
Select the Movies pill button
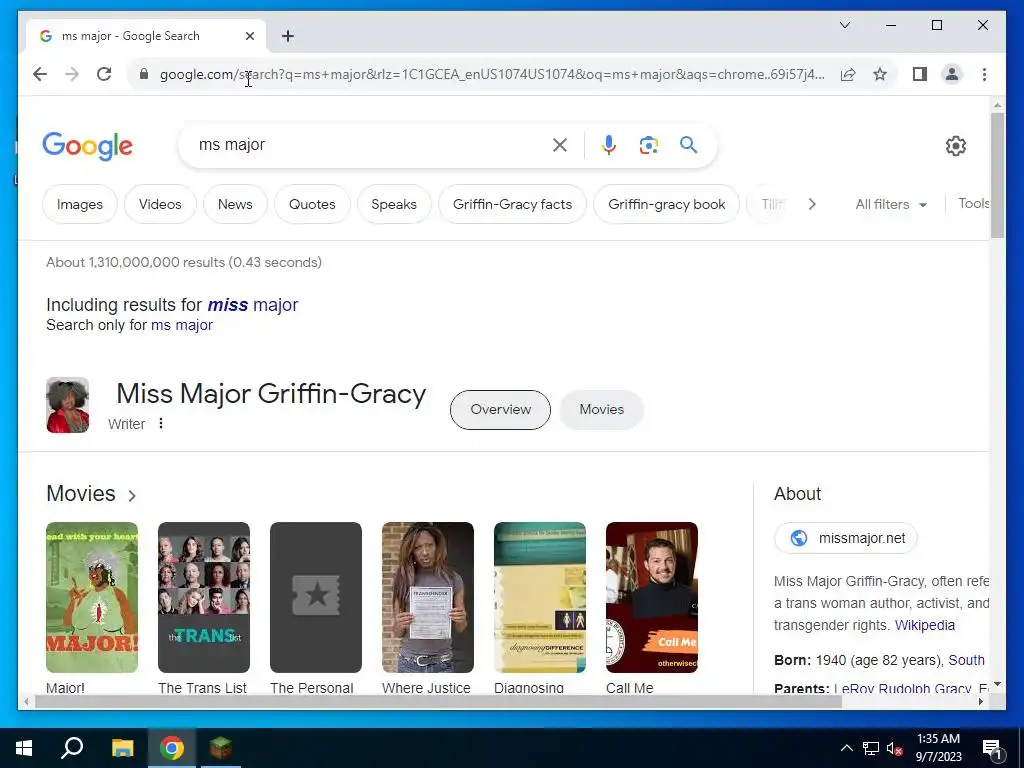[601, 410]
